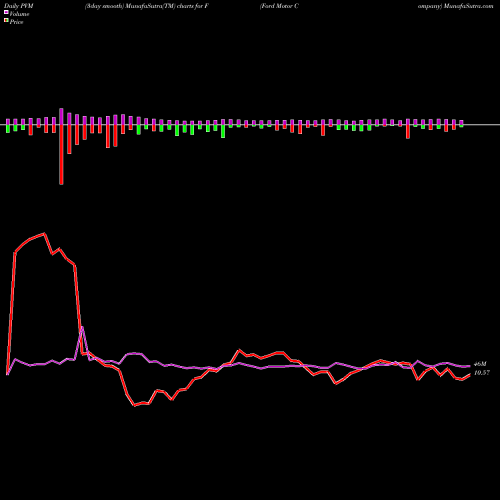The height and width of the screenshot is (500, 500).
Task: Click the Daily PVM chart title
Action: click(x=19, y=6)
